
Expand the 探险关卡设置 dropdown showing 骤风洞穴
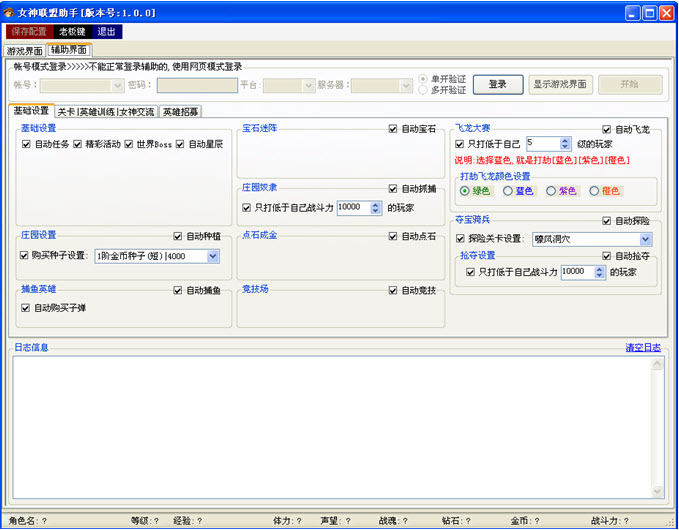pyautogui.click(x=646, y=239)
